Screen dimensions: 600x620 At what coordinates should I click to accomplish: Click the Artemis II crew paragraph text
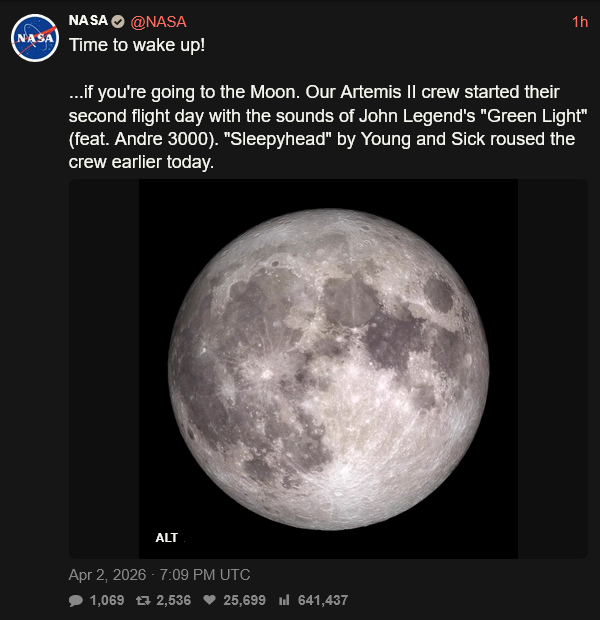click(x=328, y=127)
